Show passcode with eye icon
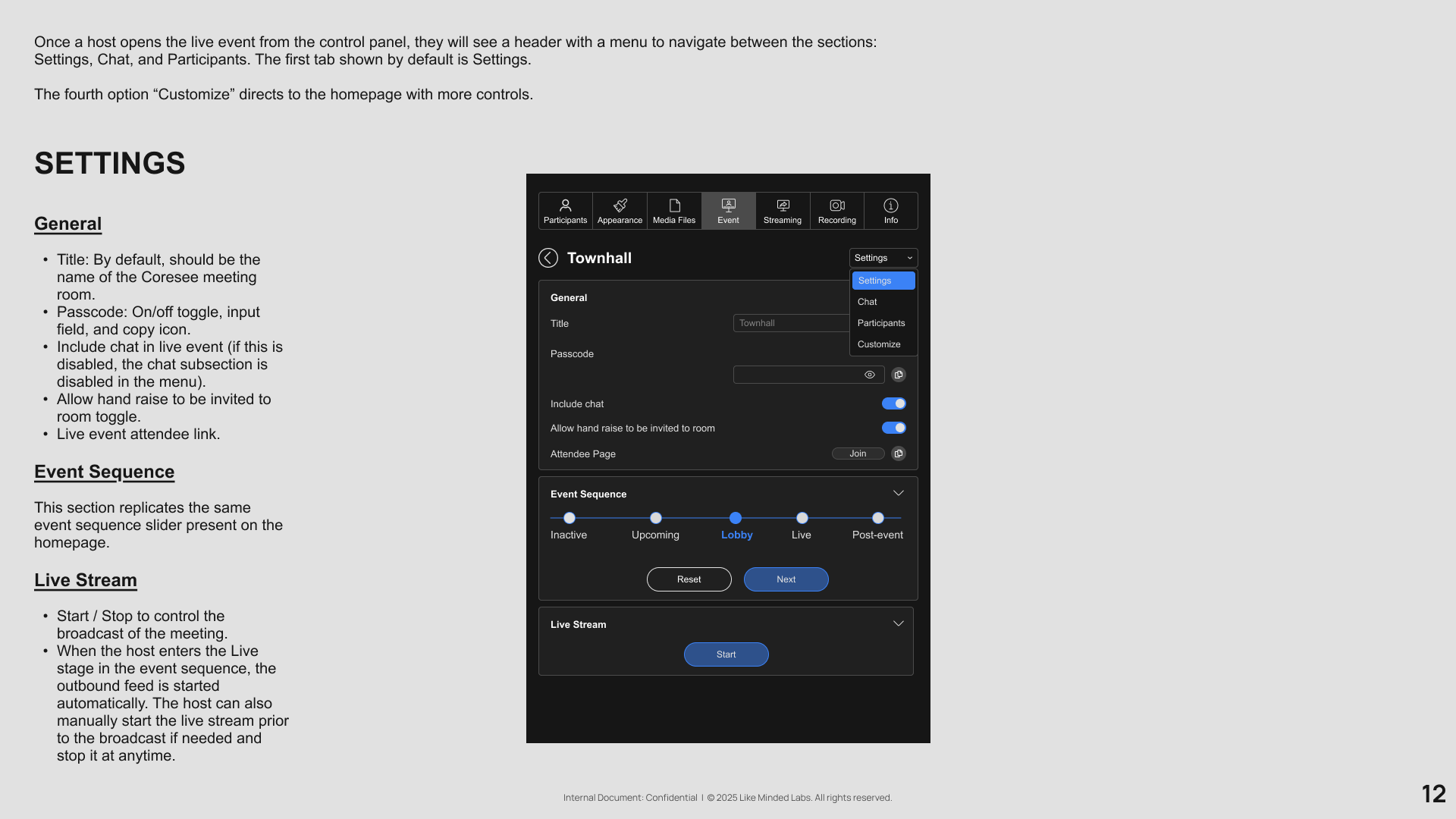This screenshot has height=819, width=1456. tap(870, 375)
